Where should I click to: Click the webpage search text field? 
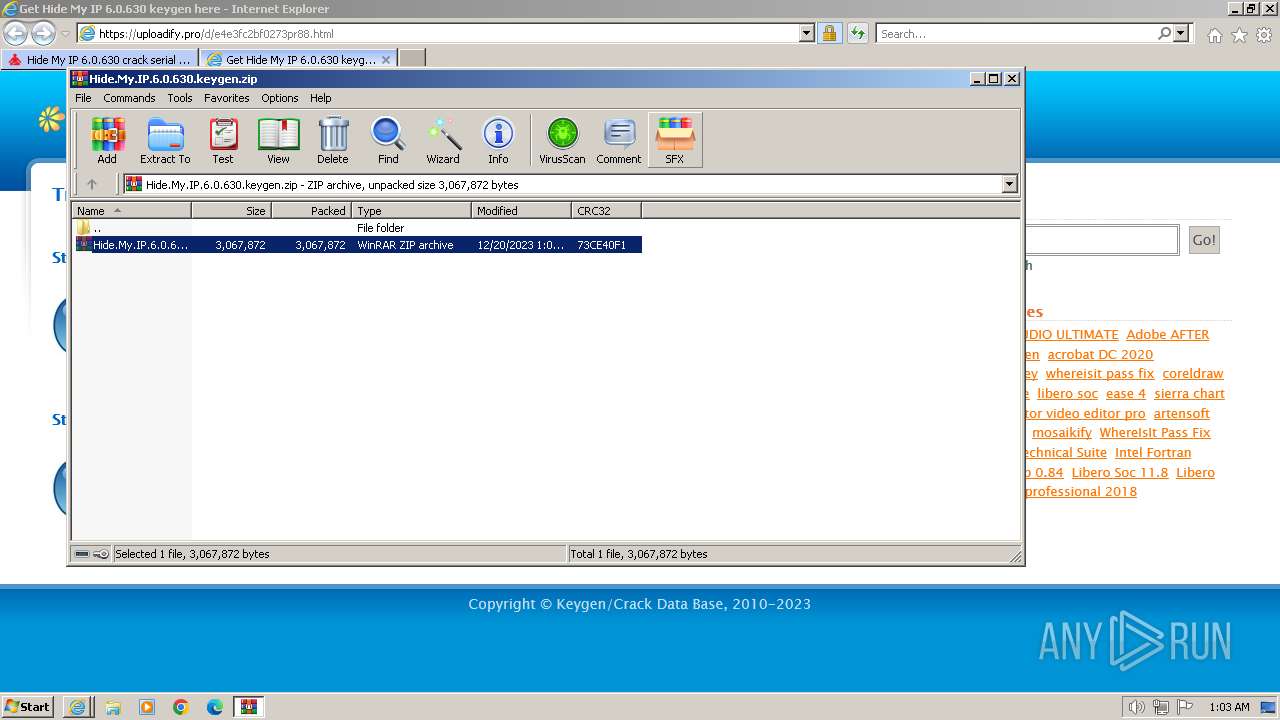click(x=1102, y=240)
